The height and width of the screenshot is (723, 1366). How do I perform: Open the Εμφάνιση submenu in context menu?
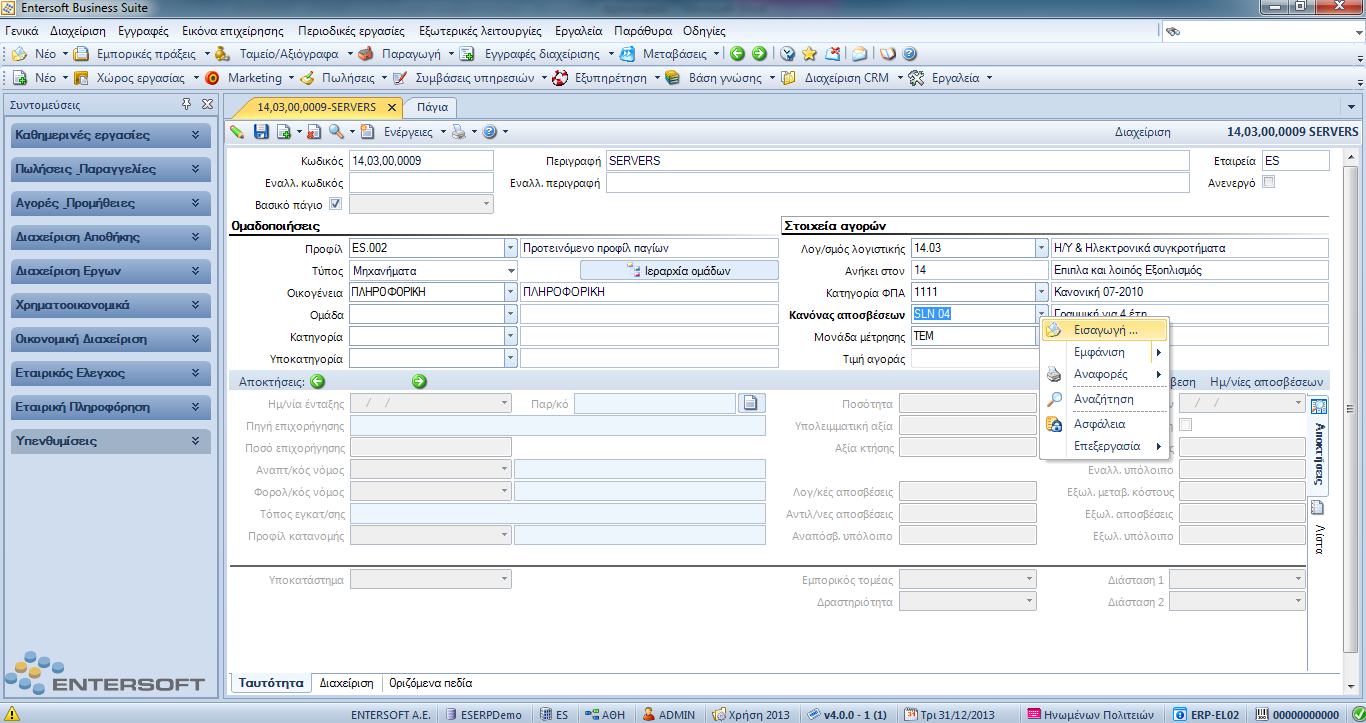pos(1105,352)
